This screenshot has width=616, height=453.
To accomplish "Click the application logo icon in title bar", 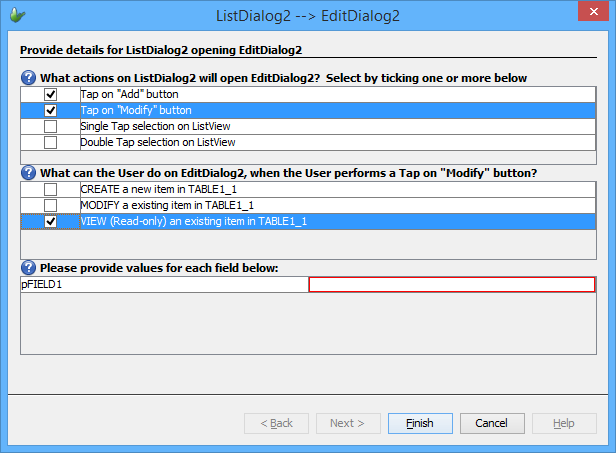I will coord(17,15).
